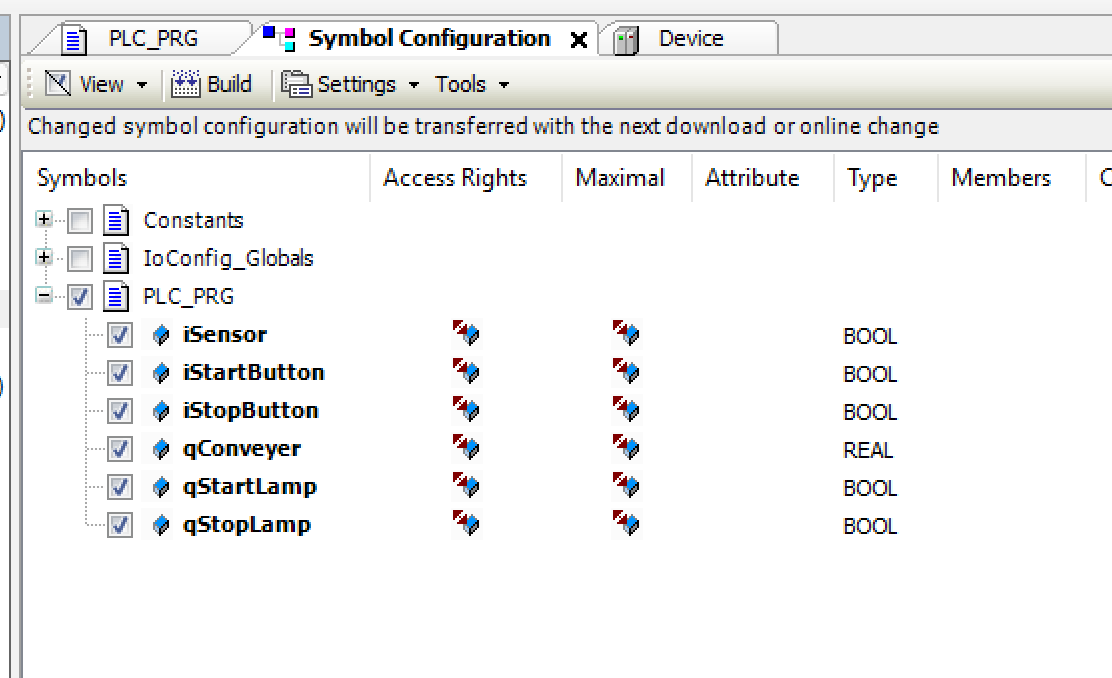The image size is (1112, 678).
Task: Click the access rights icon for qConveyer
Action: 466,449
